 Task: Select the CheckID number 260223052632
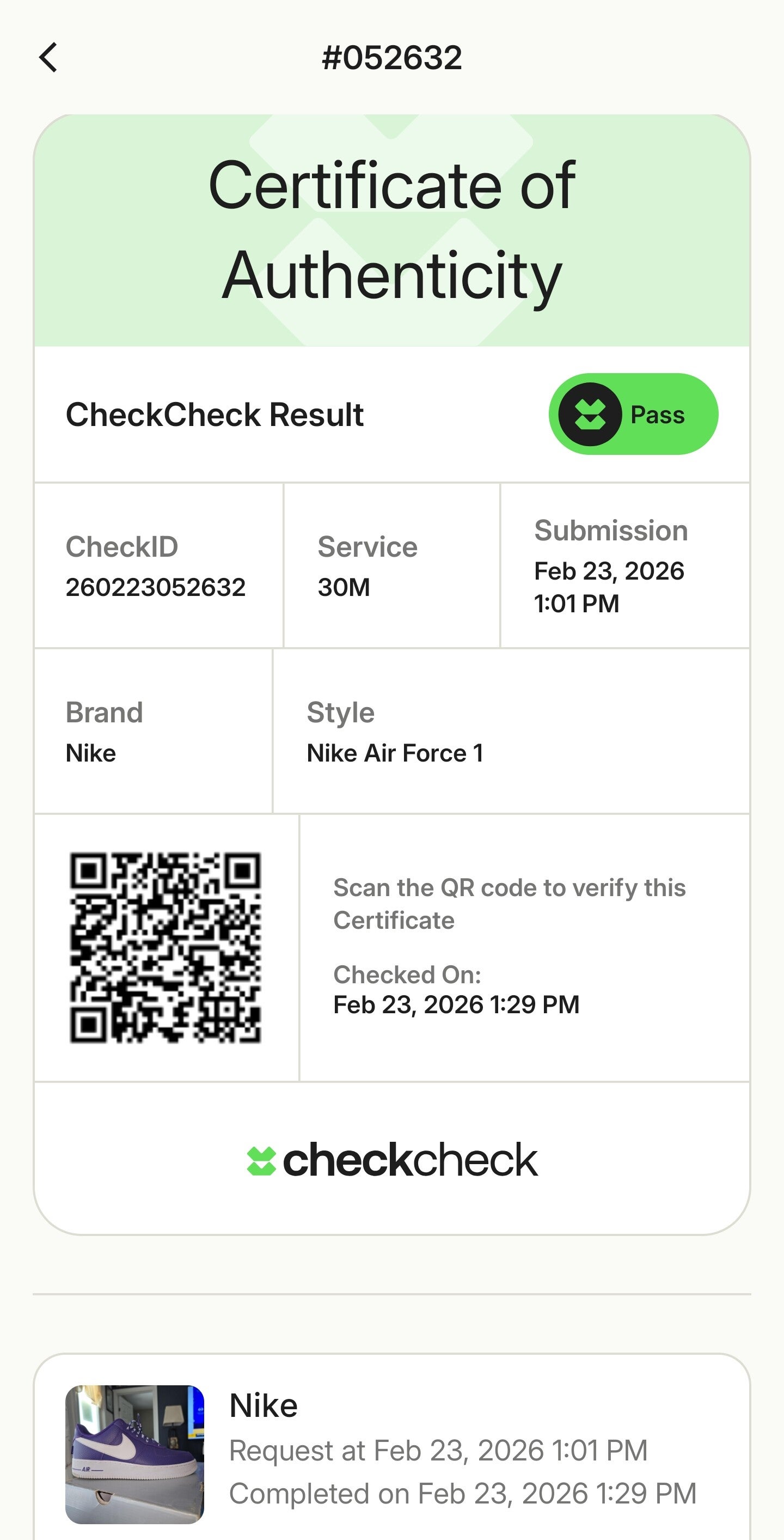155,587
